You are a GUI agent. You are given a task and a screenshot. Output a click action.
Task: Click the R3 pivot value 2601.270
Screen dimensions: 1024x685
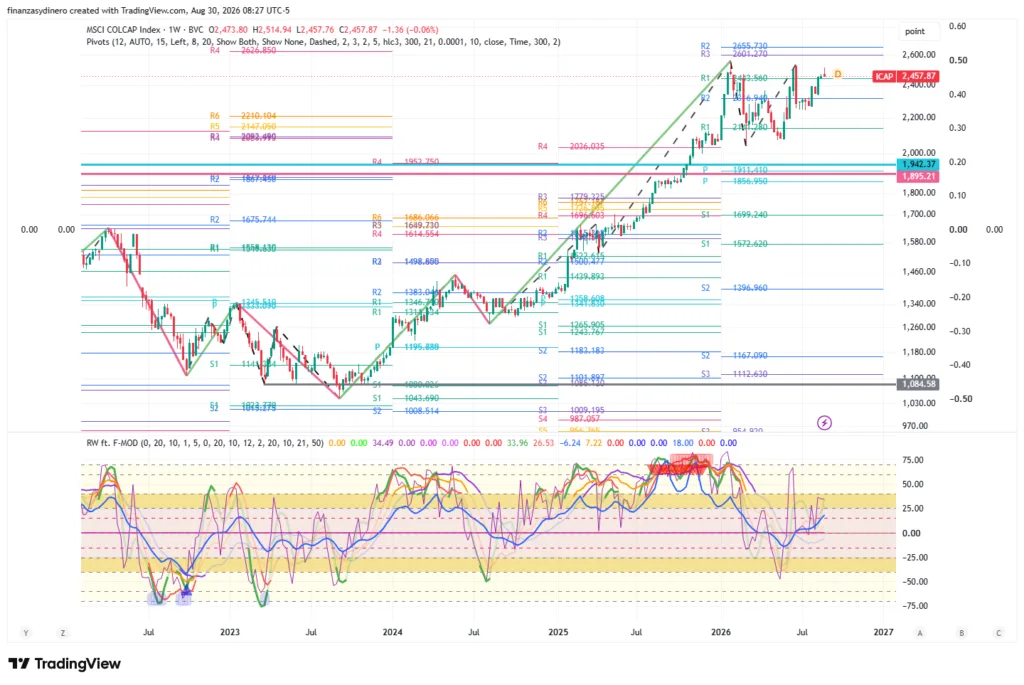tap(750, 54)
